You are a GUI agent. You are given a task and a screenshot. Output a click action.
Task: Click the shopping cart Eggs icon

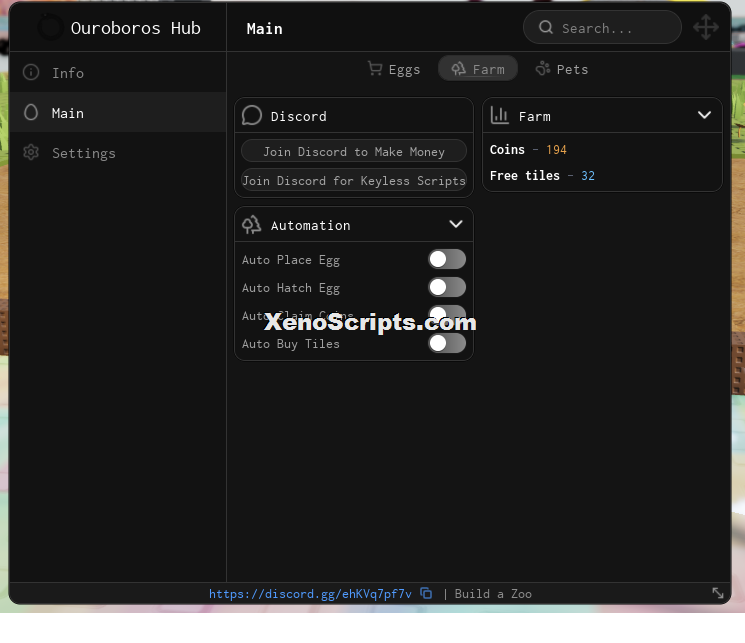click(375, 69)
